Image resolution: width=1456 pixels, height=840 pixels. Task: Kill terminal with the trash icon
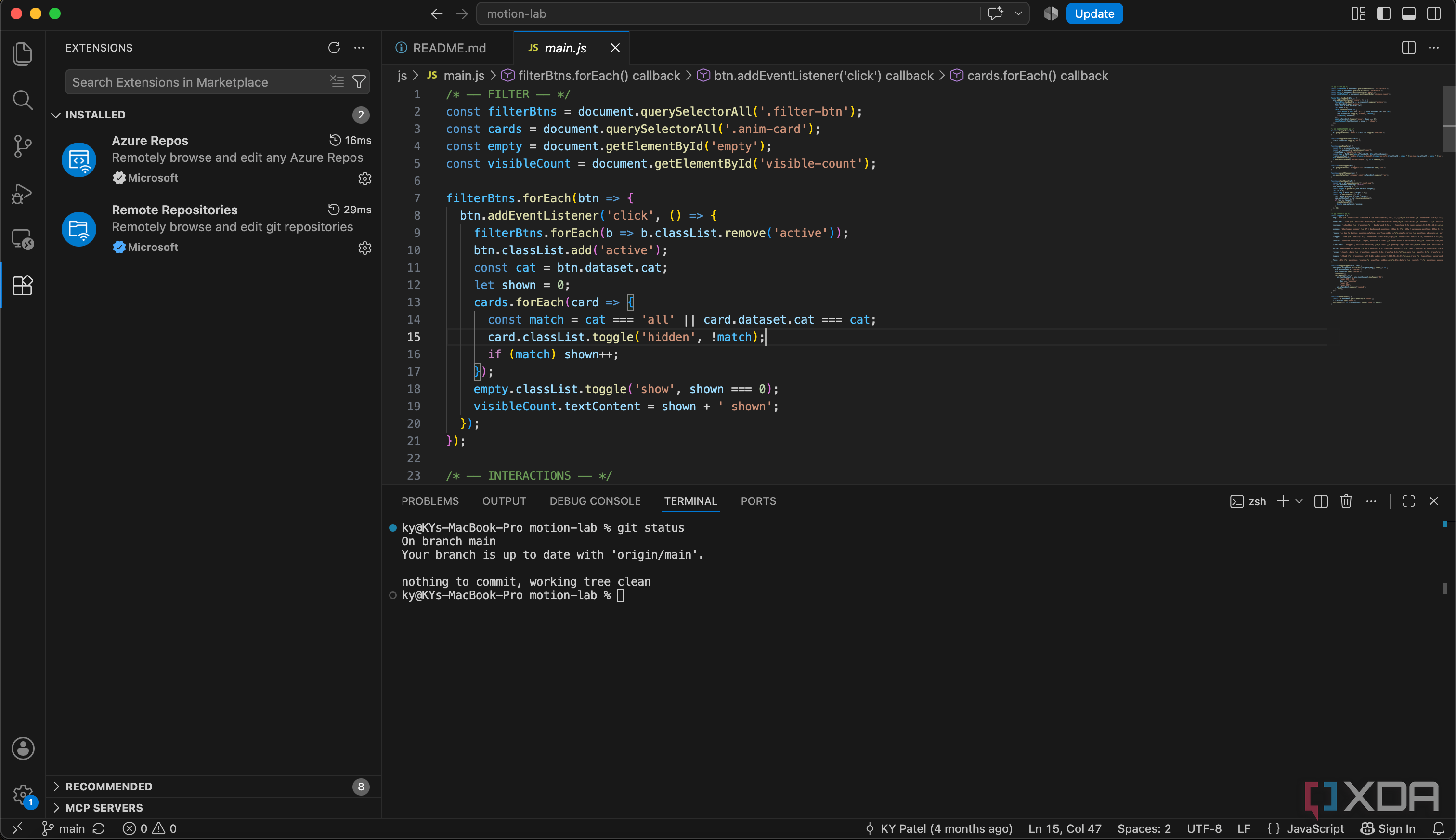(x=1346, y=501)
